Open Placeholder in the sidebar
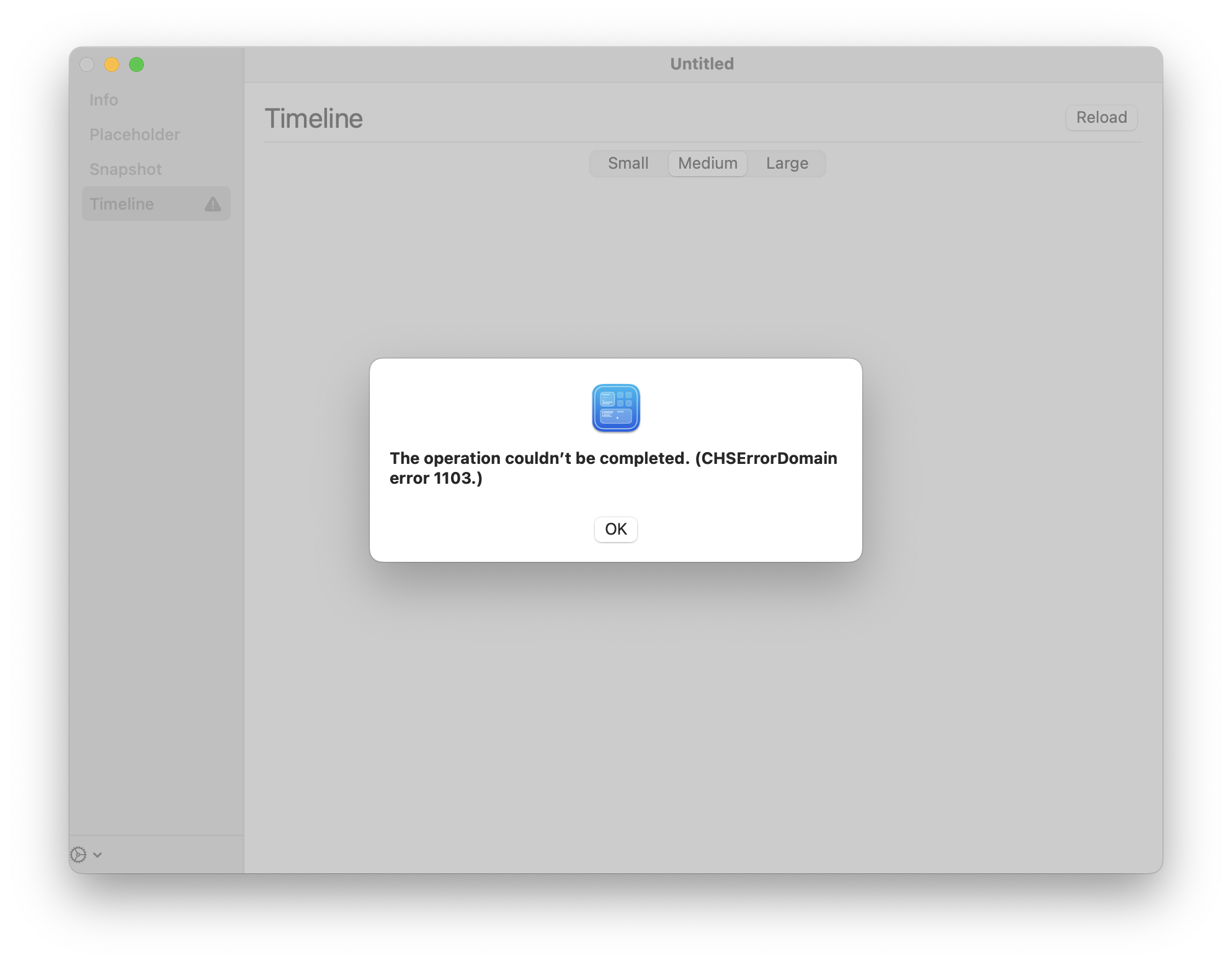1232x965 pixels. pyautogui.click(x=156, y=135)
